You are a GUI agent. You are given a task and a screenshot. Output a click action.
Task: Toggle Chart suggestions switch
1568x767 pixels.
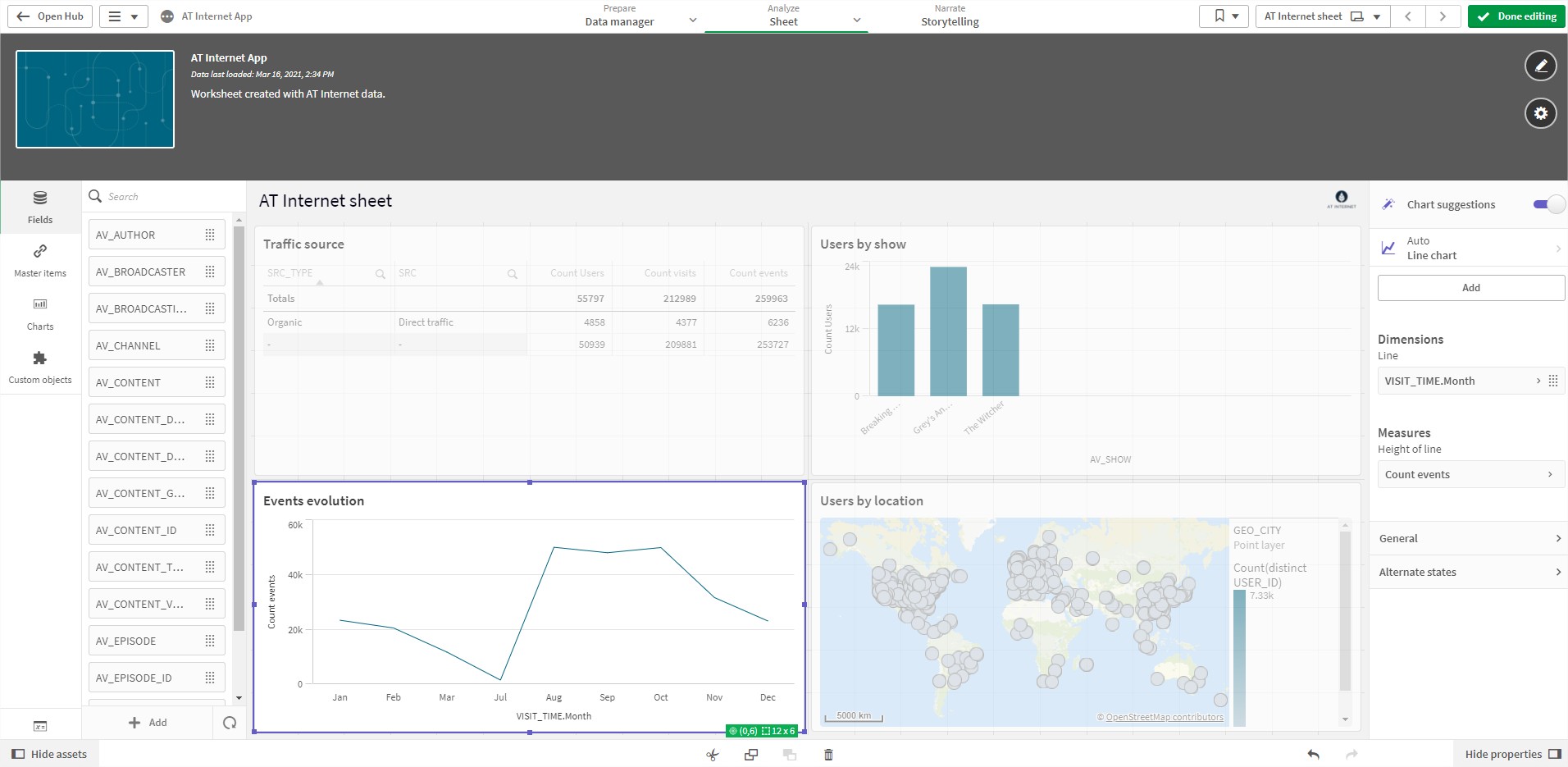[1549, 204]
